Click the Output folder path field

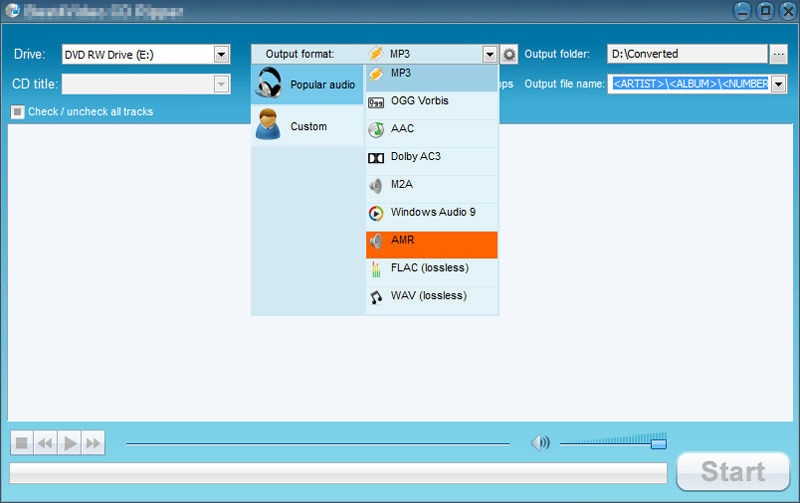pos(686,54)
